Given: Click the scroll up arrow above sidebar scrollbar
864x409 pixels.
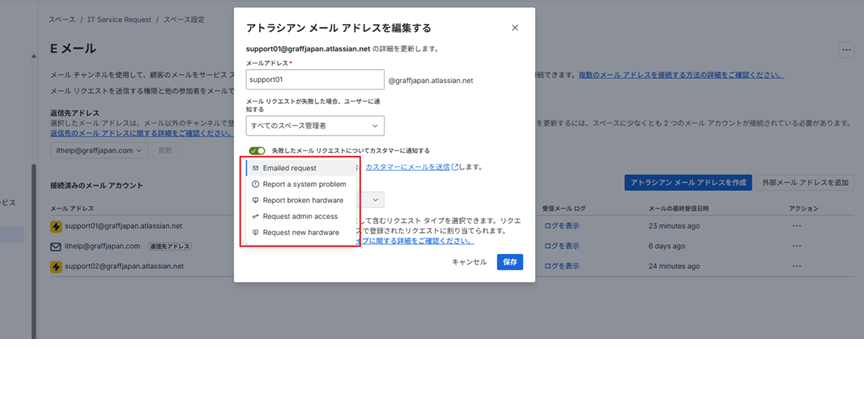Looking at the screenshot, I should pyautogui.click(x=33, y=56).
